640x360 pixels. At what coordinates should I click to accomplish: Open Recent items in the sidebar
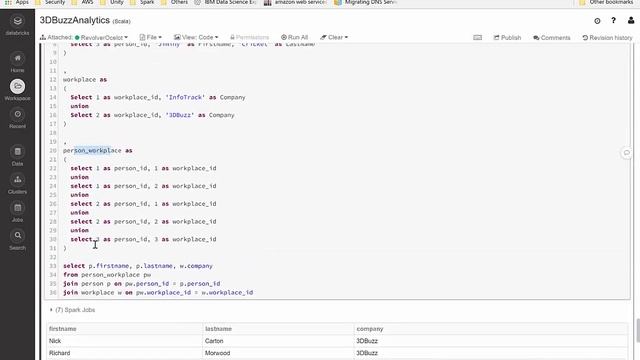pyautogui.click(x=17, y=118)
